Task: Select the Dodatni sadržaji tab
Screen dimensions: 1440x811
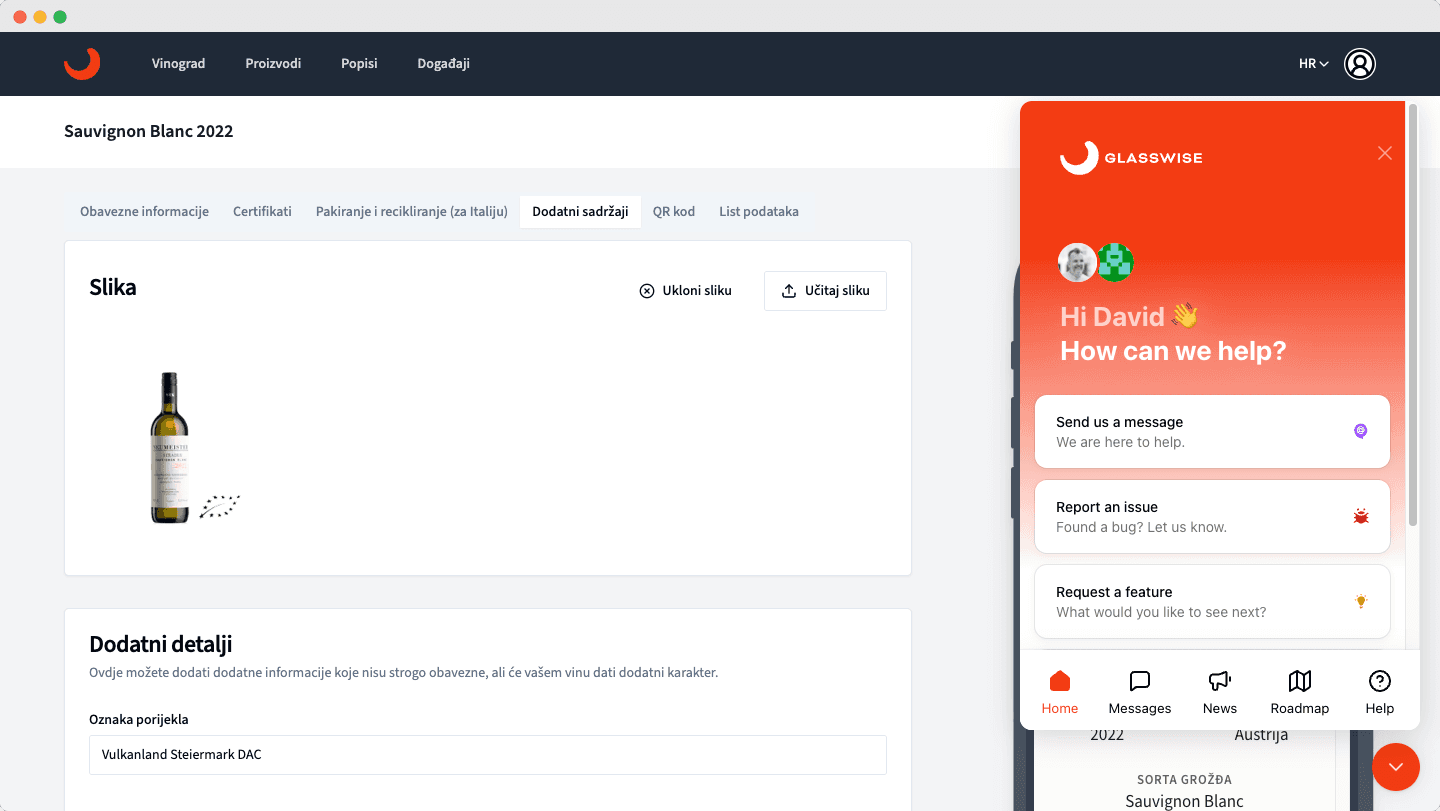Action: pos(580,211)
